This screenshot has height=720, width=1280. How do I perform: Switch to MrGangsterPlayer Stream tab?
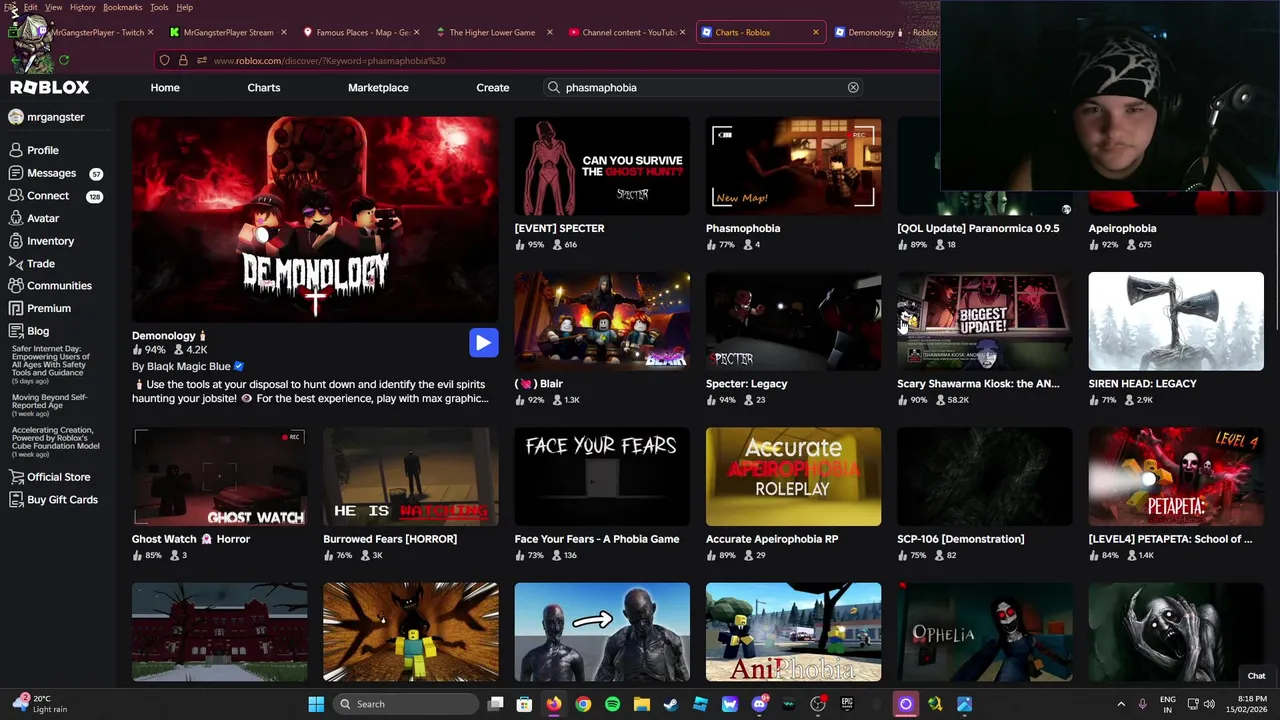[x=228, y=32]
